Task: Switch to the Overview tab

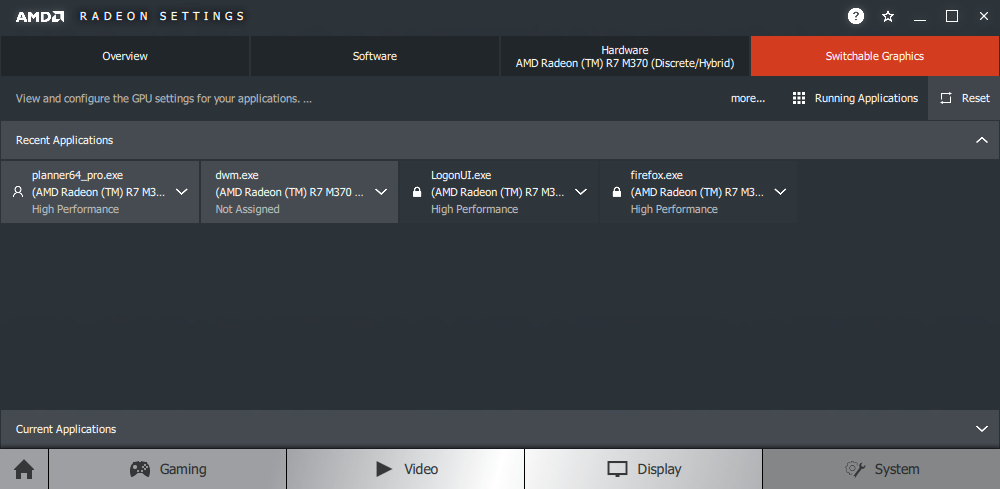Action: click(x=125, y=56)
